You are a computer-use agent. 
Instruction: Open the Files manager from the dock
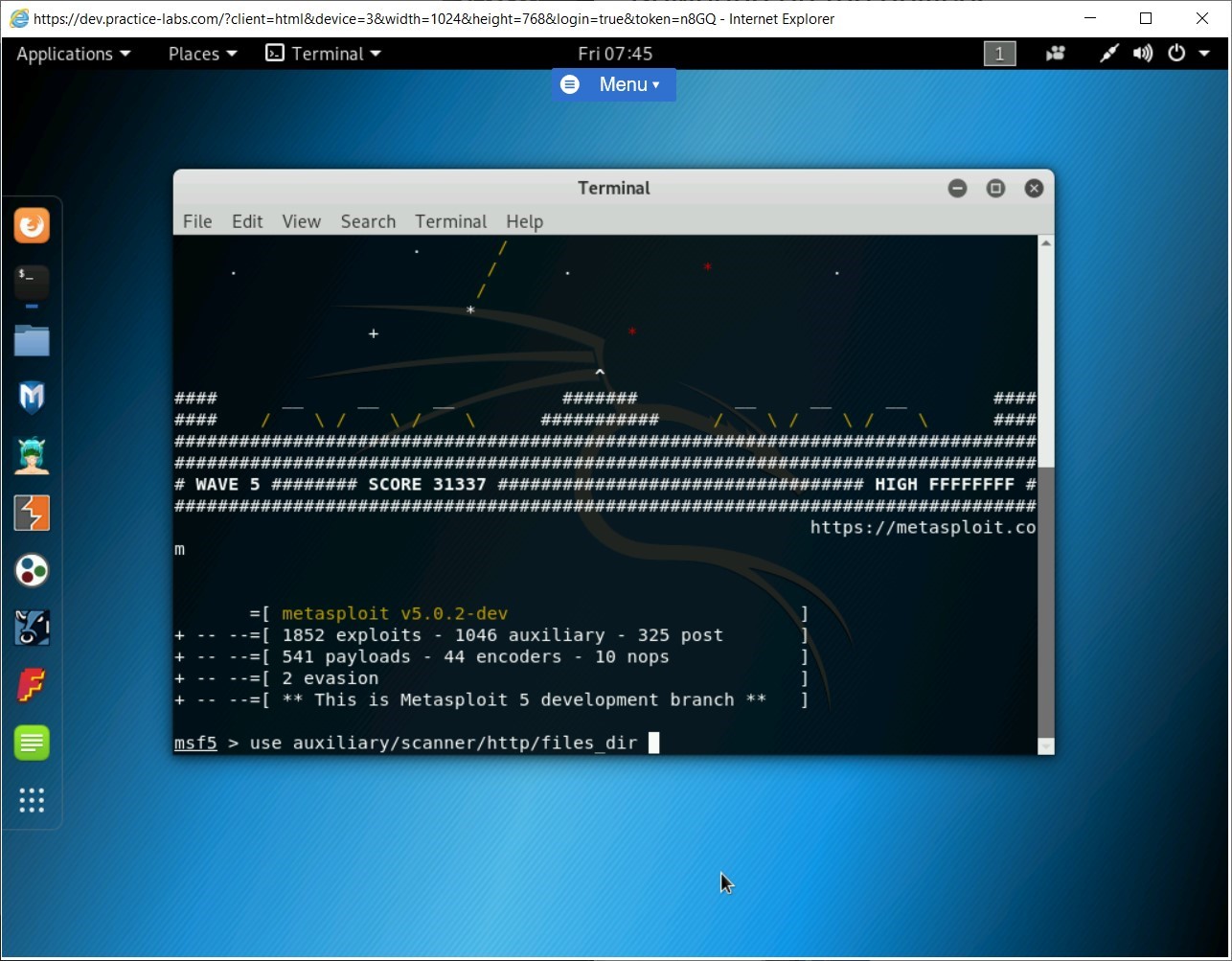click(x=32, y=341)
